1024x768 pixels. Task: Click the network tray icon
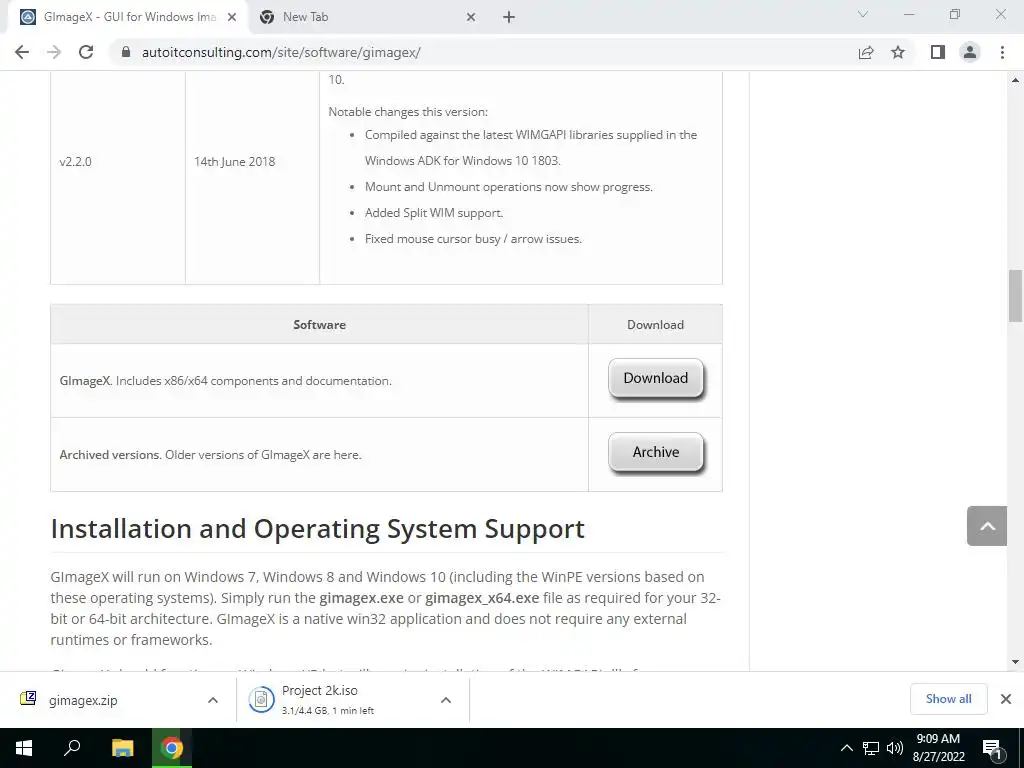click(871, 748)
